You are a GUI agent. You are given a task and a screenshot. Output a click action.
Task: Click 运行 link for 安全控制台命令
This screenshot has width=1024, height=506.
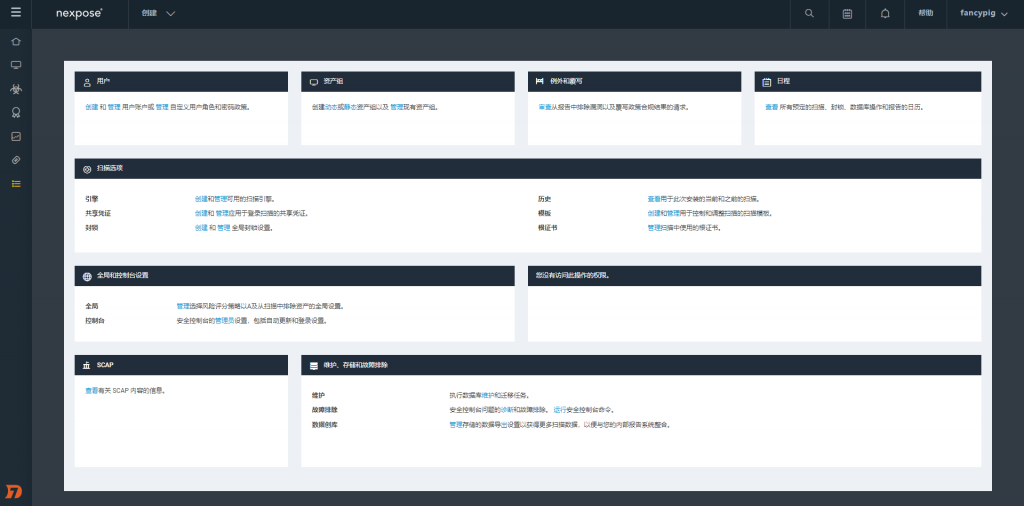tap(560, 410)
